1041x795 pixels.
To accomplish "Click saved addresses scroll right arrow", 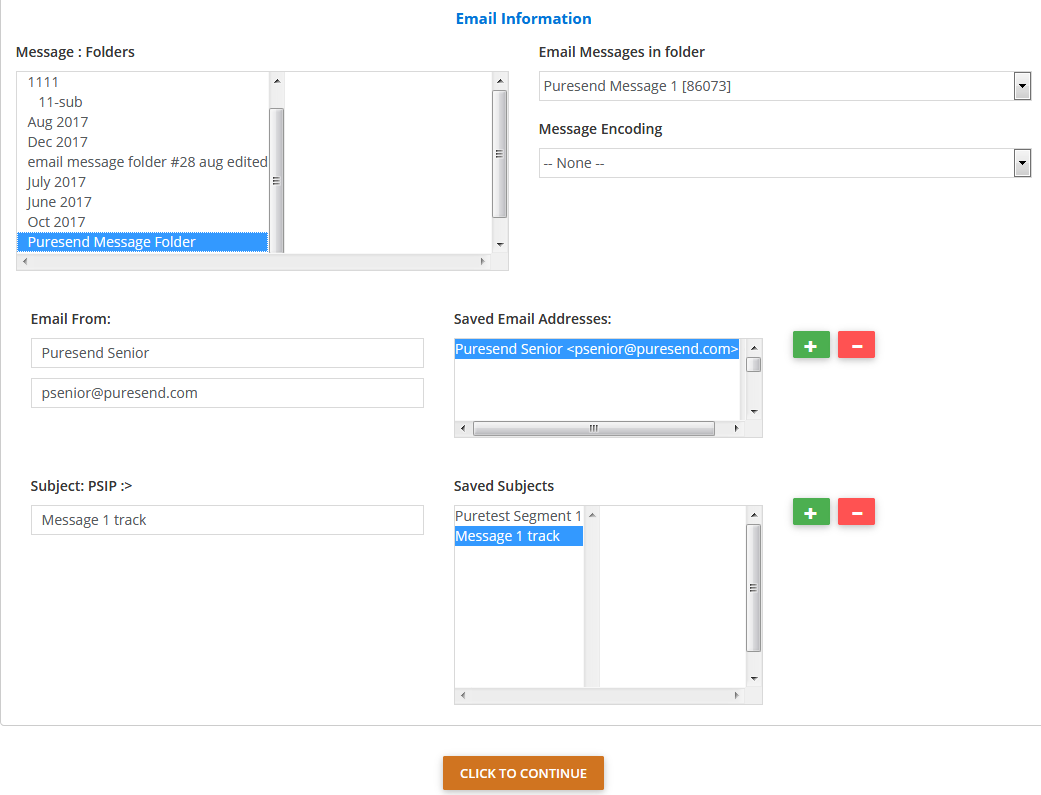I will click(x=736, y=428).
